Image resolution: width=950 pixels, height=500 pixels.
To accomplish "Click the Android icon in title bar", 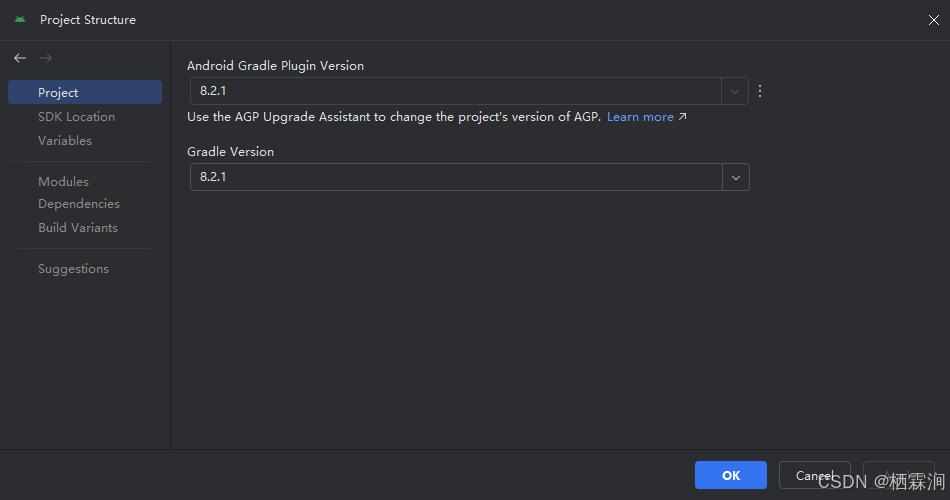I will click(x=20, y=19).
